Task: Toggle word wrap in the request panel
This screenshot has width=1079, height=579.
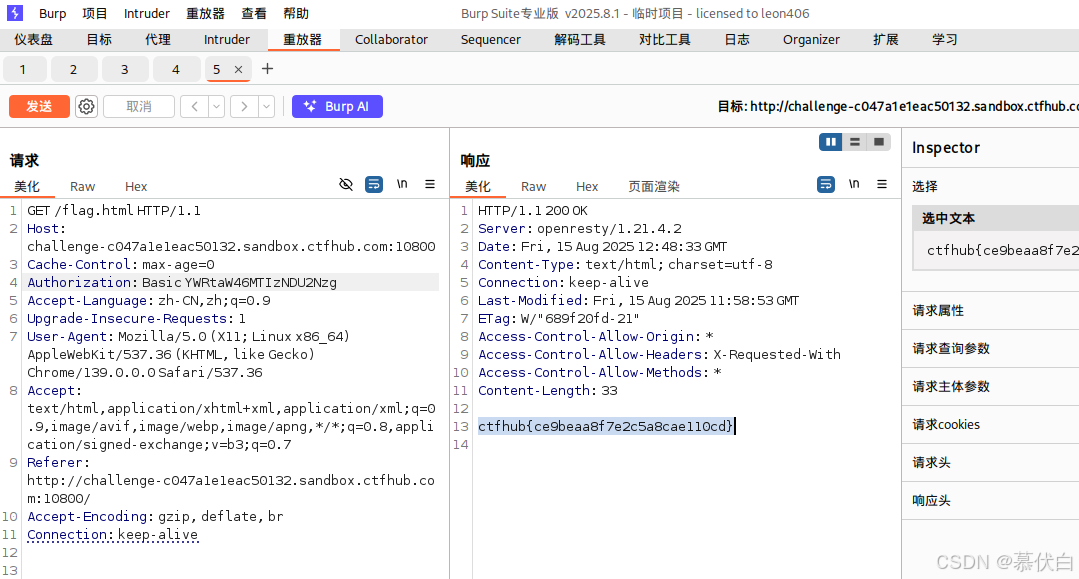Action: (374, 184)
